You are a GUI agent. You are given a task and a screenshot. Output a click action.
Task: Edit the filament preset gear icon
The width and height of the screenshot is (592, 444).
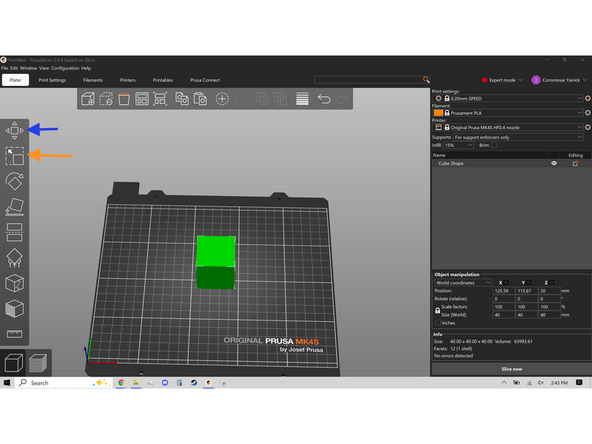588,113
